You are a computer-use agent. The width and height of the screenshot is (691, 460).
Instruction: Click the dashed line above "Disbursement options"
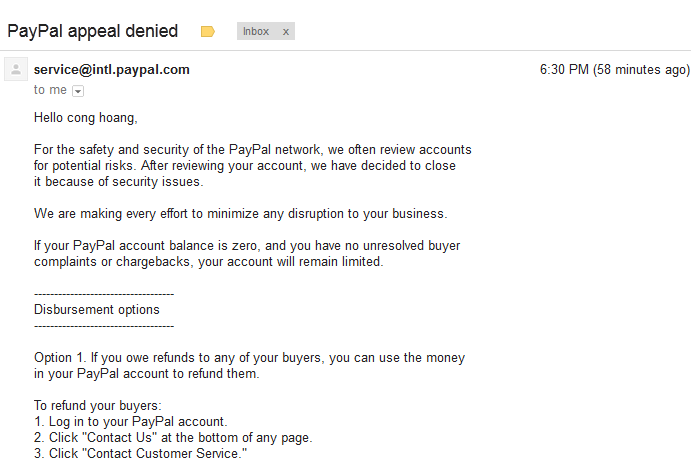pyautogui.click(x=104, y=294)
